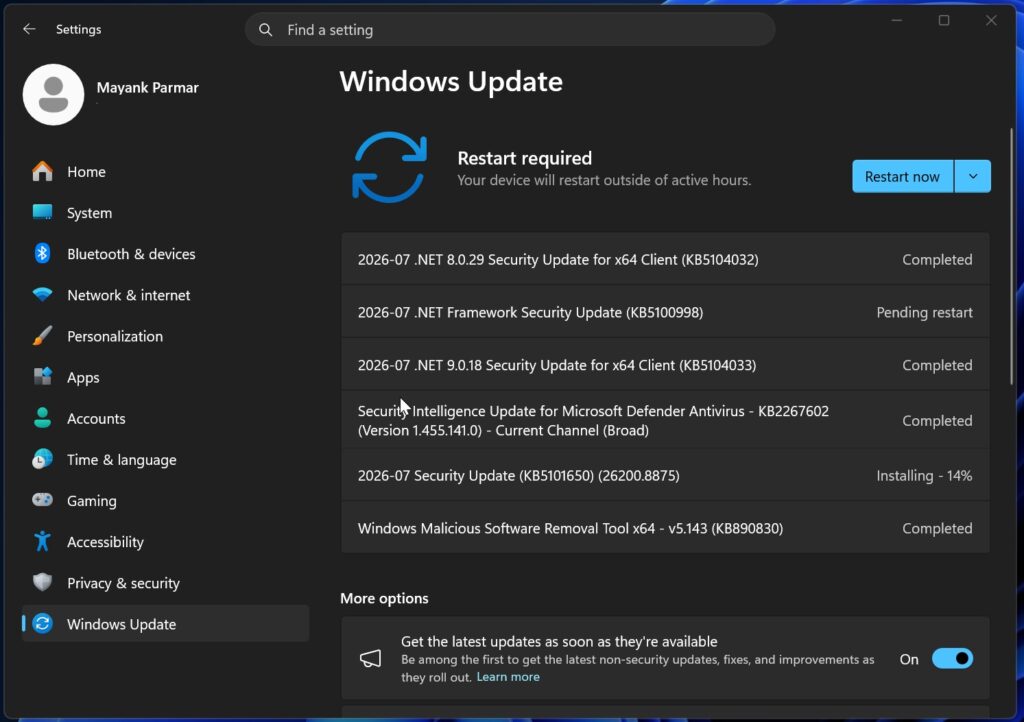Click the System monitor icon
The image size is (1024, 722).
coord(42,212)
